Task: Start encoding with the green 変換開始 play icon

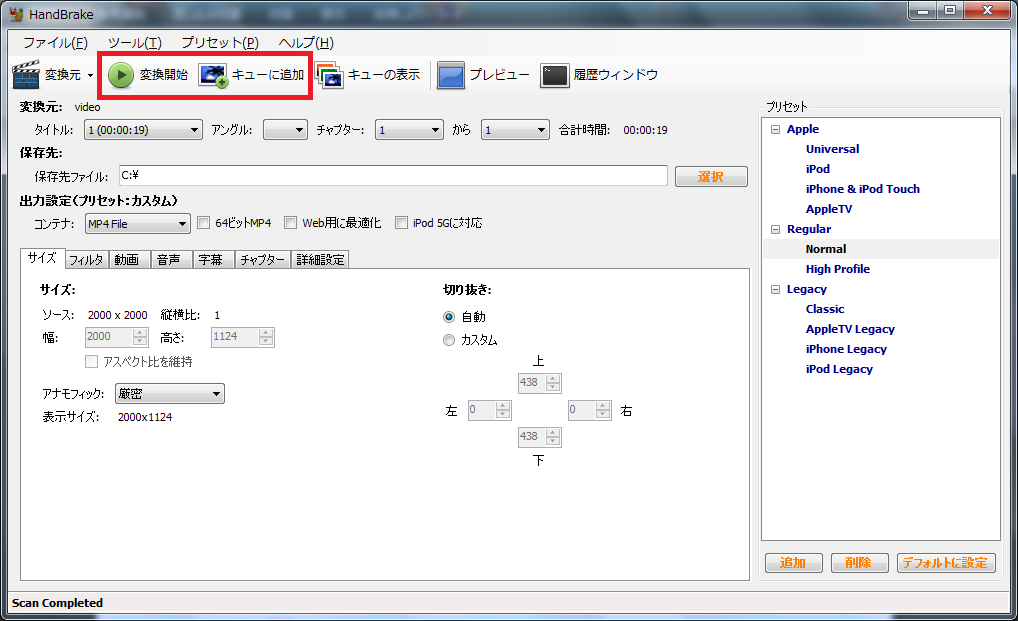Action: point(120,75)
